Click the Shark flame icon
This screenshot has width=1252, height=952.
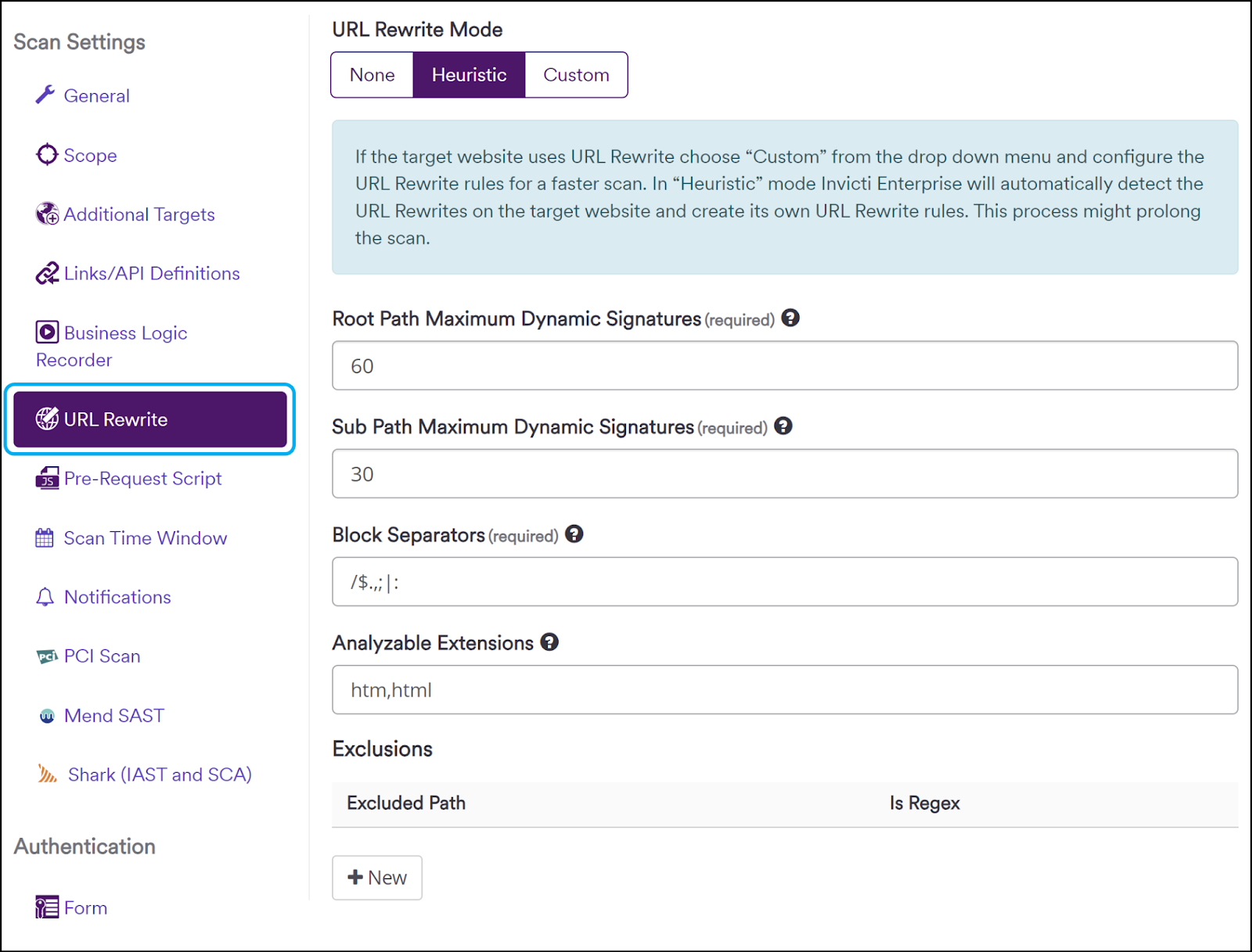[x=49, y=774]
